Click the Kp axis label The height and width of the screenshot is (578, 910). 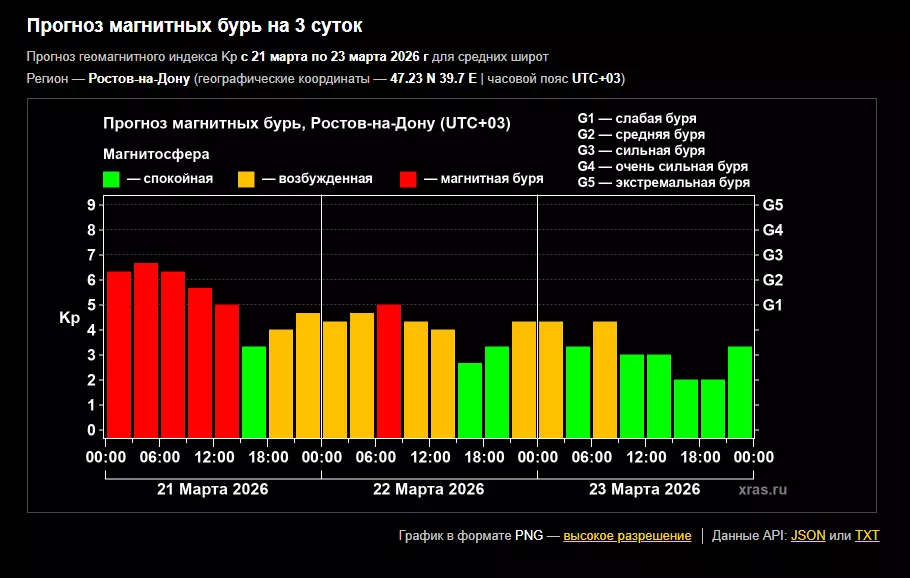coord(69,318)
